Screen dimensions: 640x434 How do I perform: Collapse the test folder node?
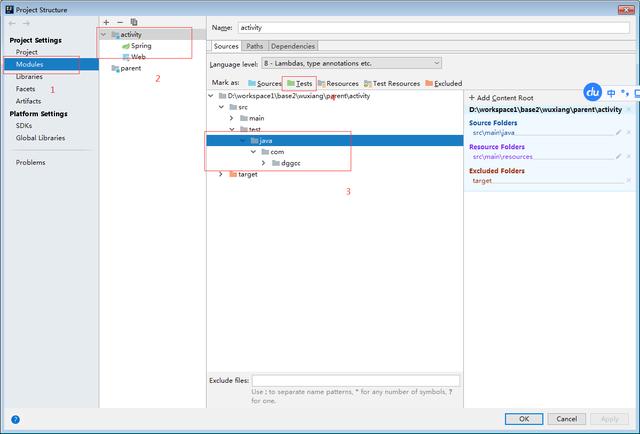(232, 129)
